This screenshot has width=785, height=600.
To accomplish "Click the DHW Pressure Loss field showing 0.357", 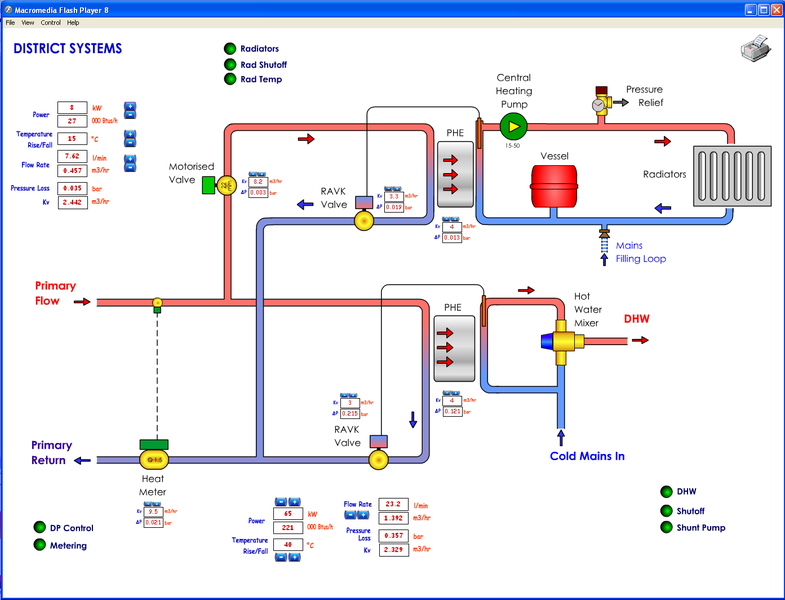I will (394, 535).
